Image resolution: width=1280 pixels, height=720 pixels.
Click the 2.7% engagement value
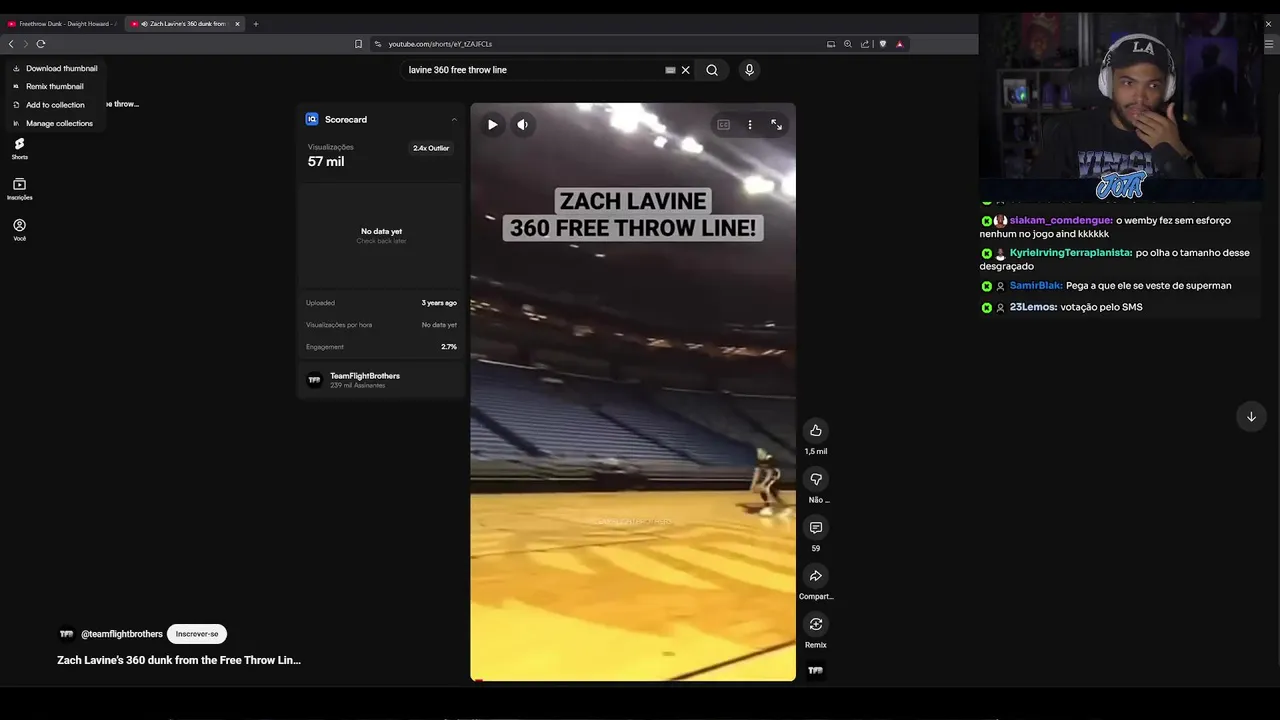(x=449, y=347)
